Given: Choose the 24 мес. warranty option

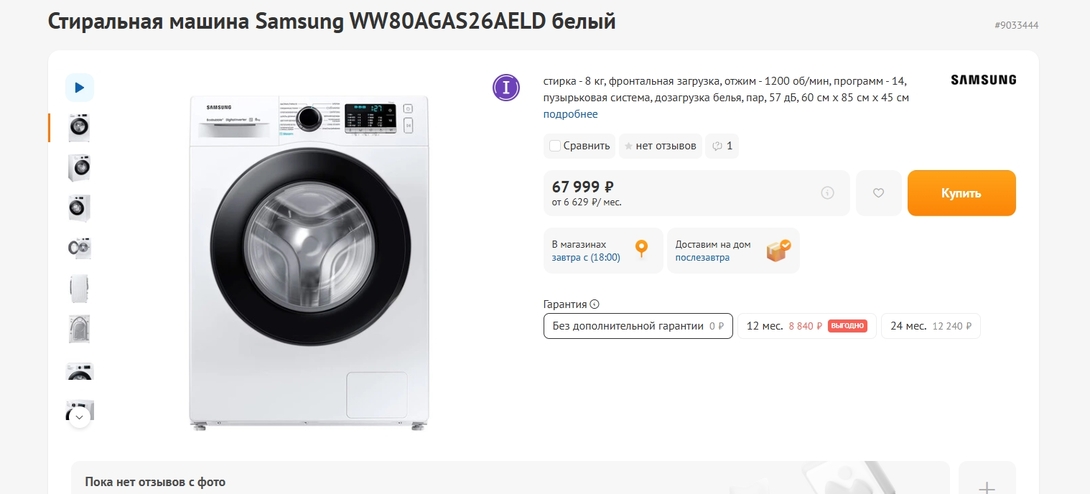Looking at the screenshot, I should coord(930,326).
